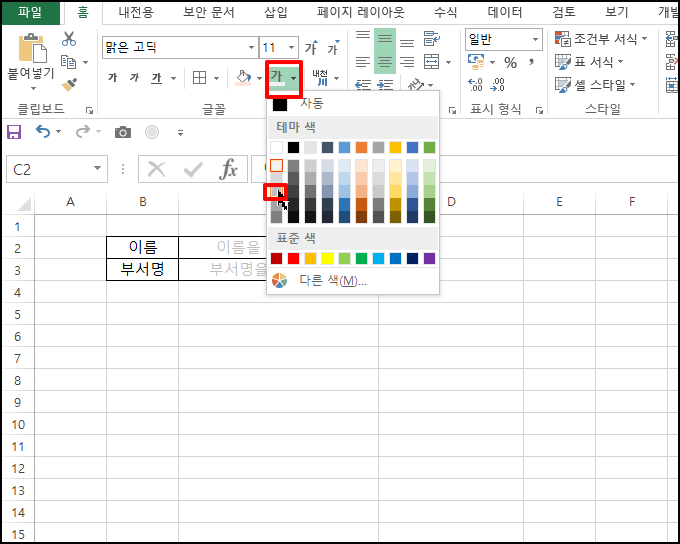Click the decrease font size icon
The height and width of the screenshot is (544, 680).
(x=333, y=47)
